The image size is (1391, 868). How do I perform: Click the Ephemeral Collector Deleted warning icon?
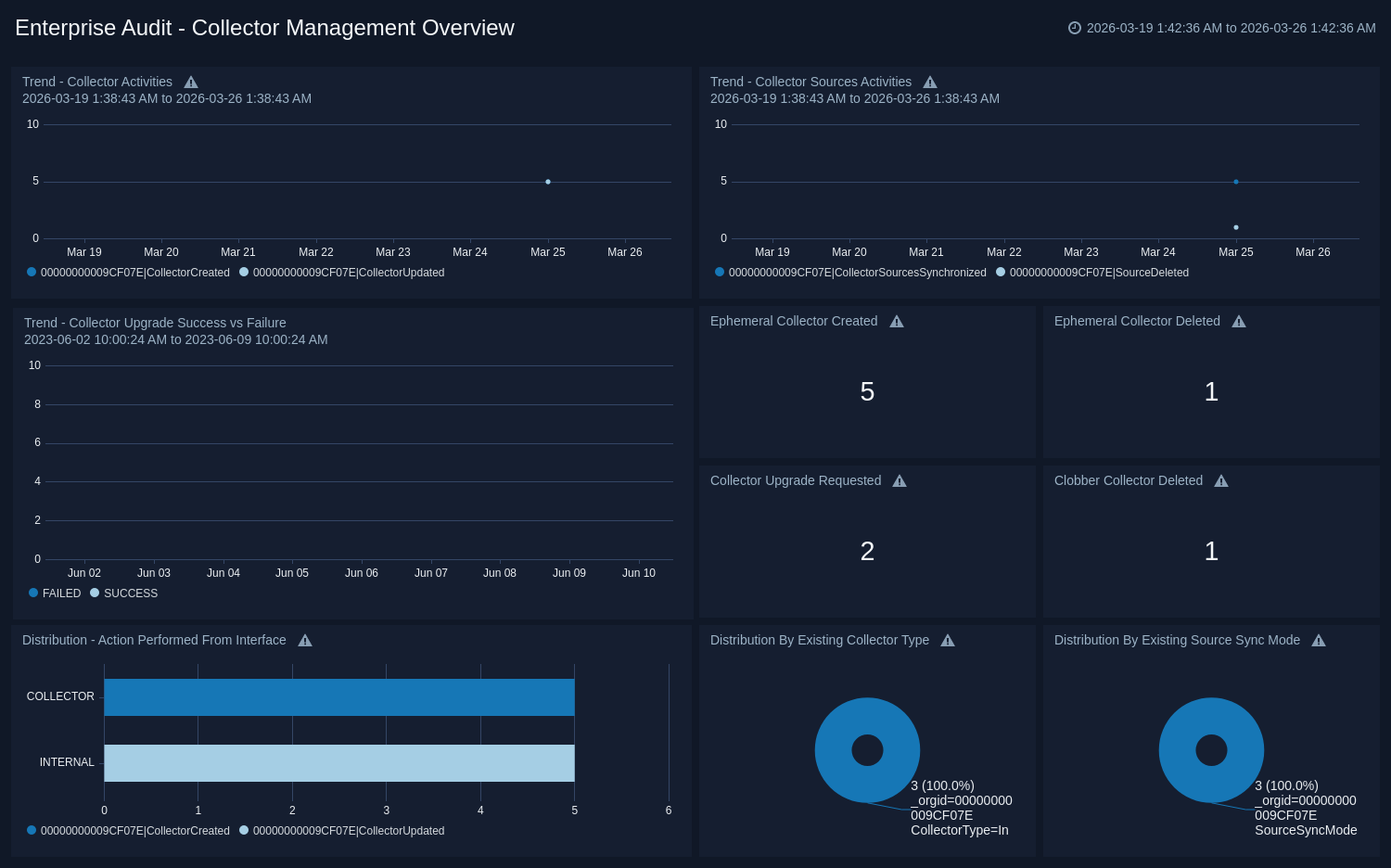1239,322
